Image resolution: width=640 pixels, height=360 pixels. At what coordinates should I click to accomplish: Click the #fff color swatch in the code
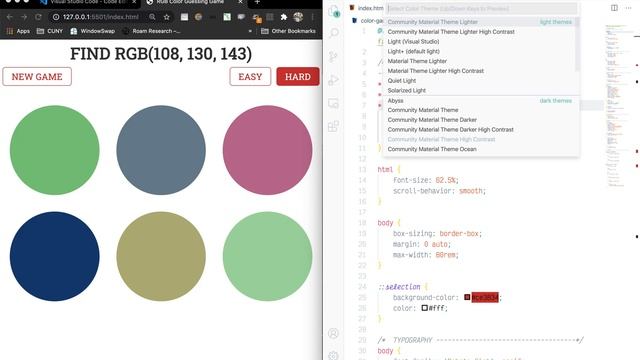coord(424,308)
